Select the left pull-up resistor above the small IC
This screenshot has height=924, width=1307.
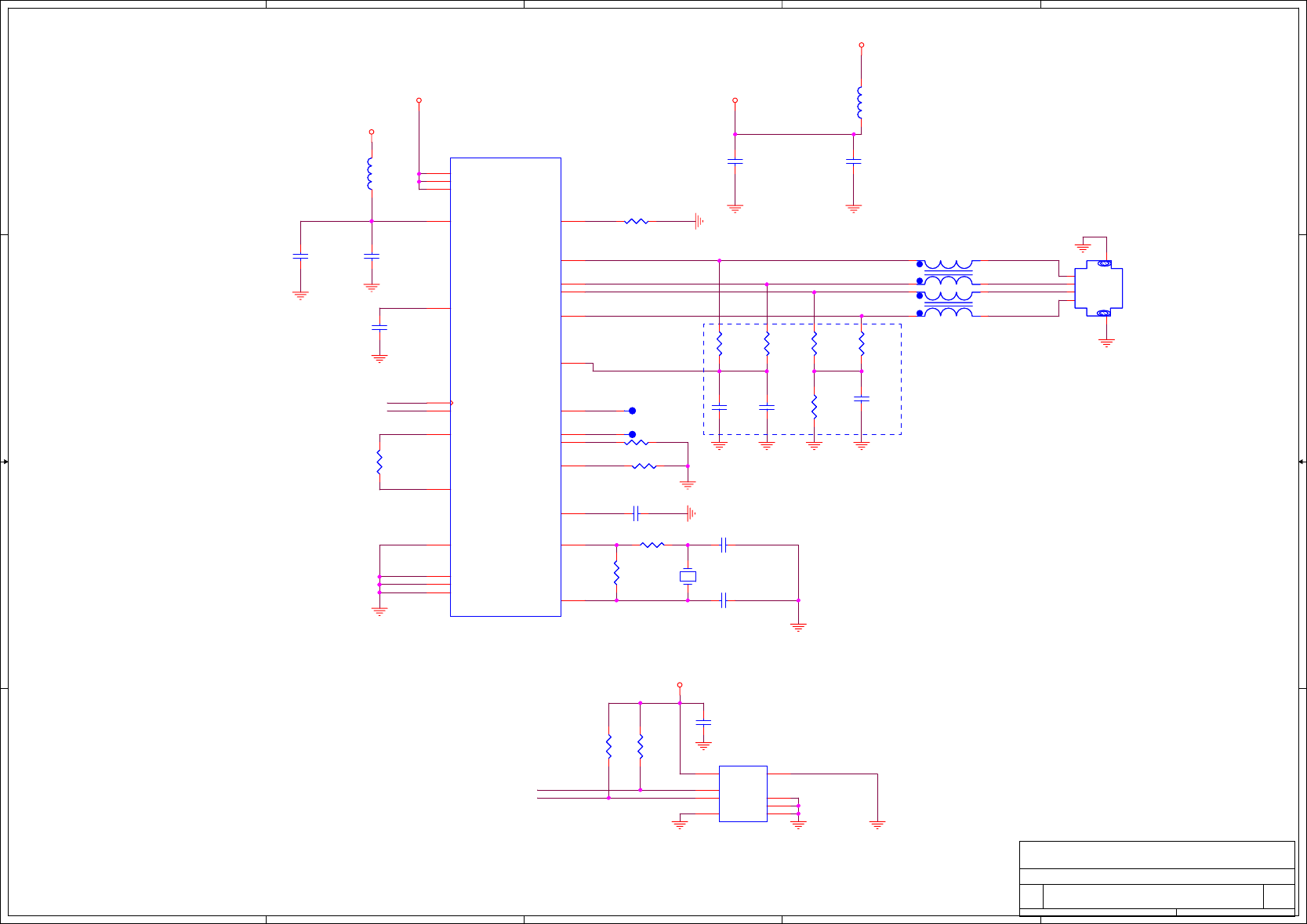608,746
